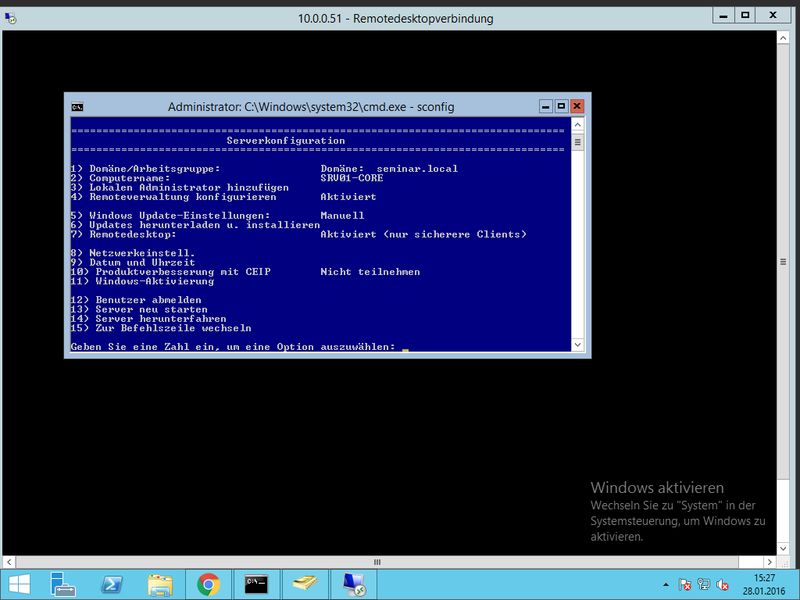This screenshot has height=600, width=800.
Task: Click the muted volume tray icon
Action: (723, 584)
